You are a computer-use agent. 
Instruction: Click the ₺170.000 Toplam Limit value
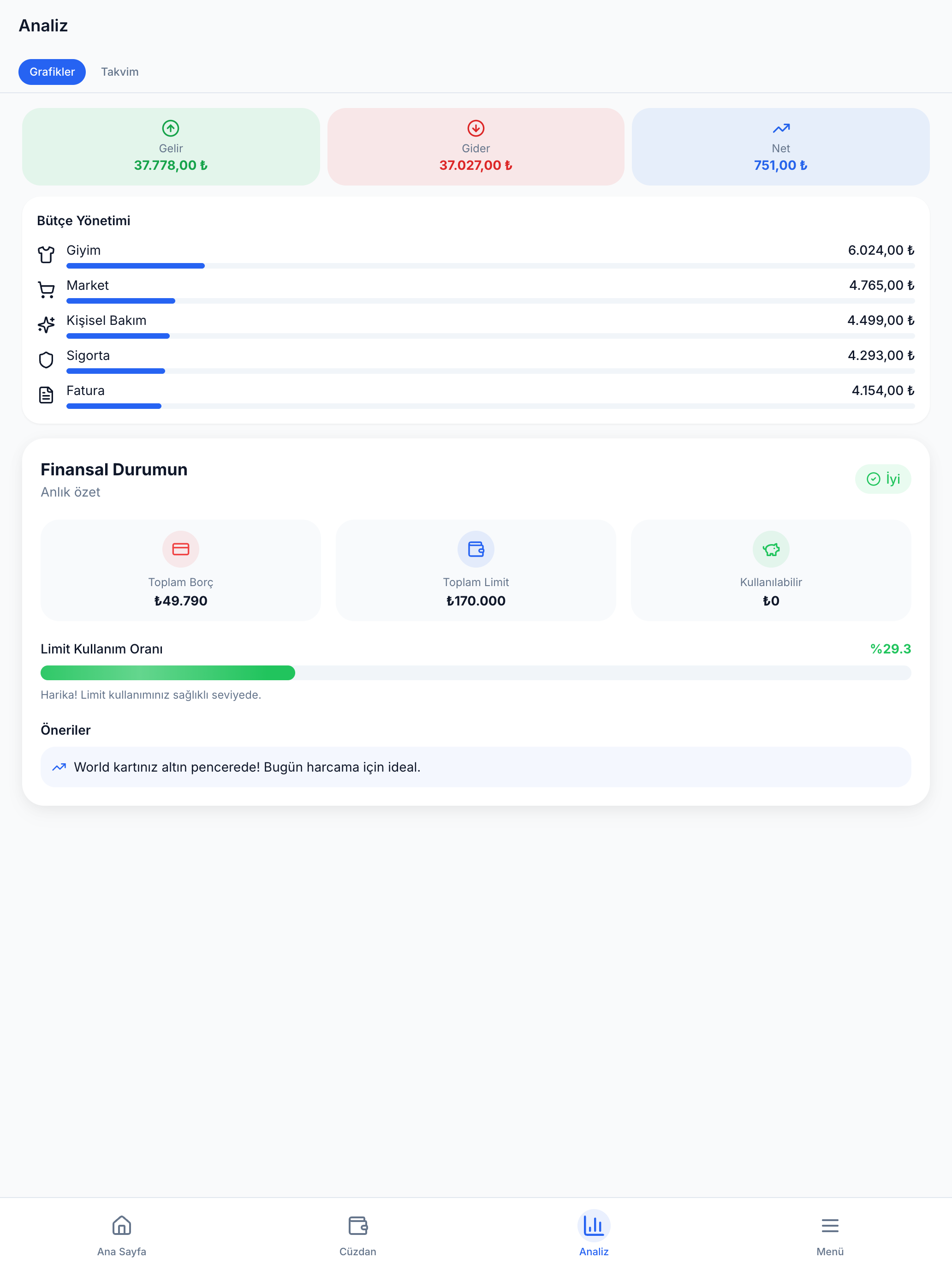(x=476, y=601)
